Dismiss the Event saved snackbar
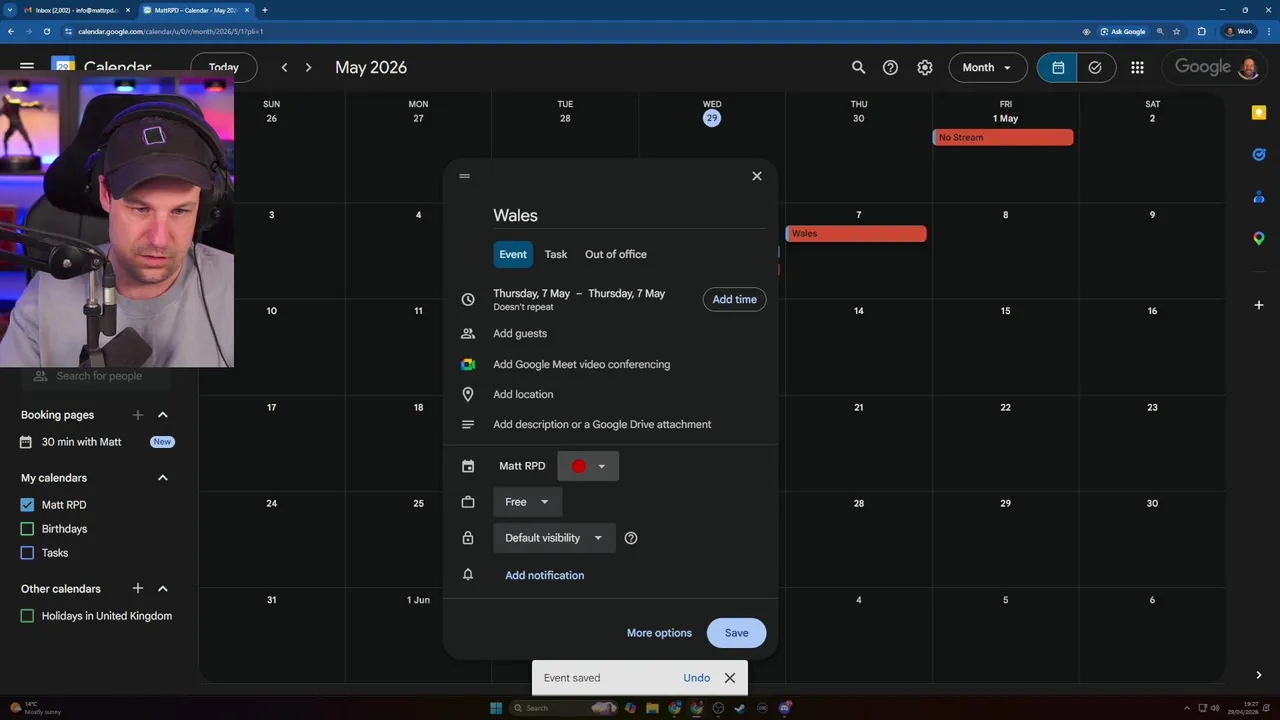Image resolution: width=1280 pixels, height=720 pixels. point(730,678)
